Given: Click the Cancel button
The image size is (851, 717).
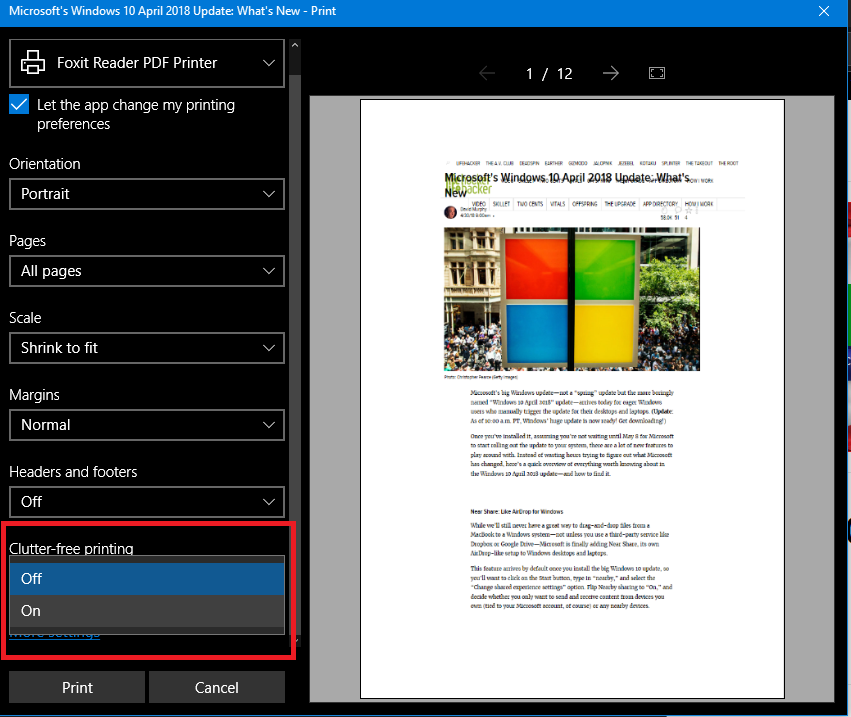Looking at the screenshot, I should click(216, 688).
